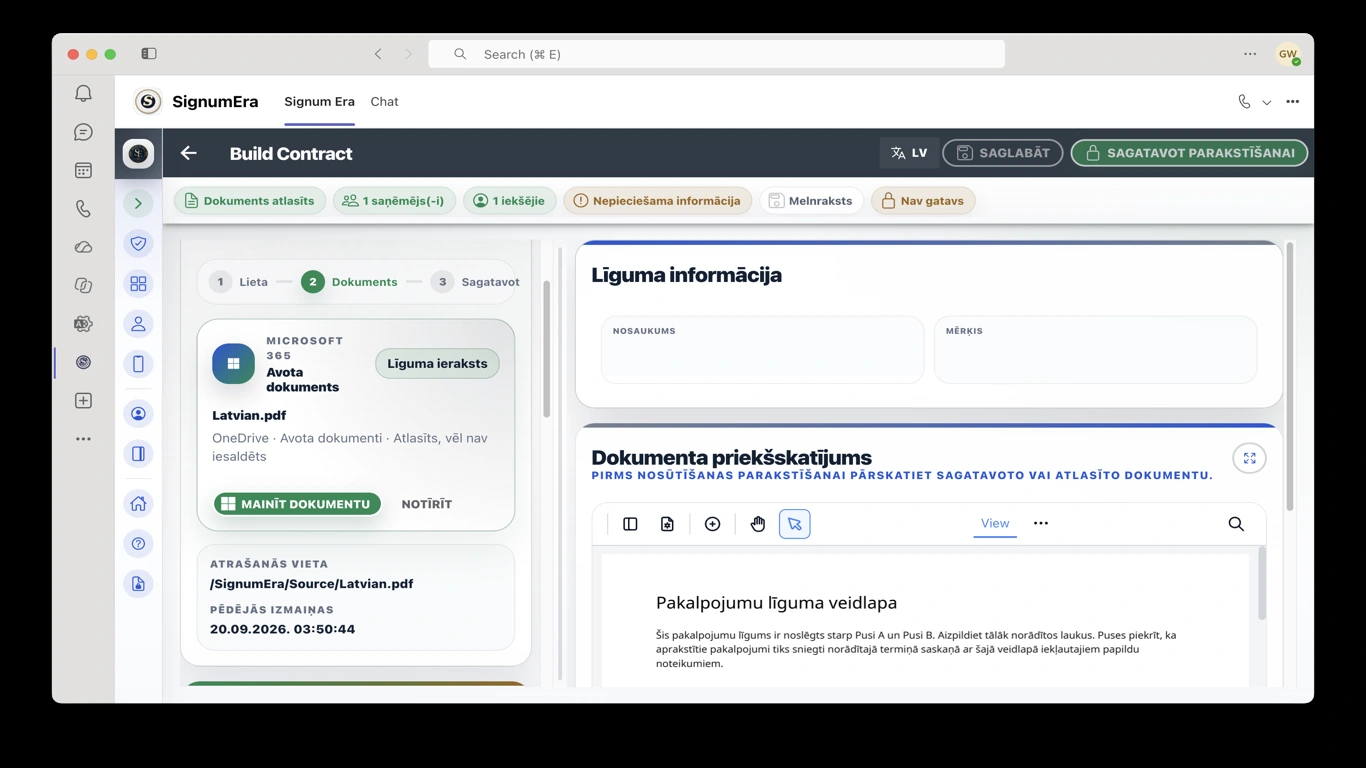Open the Calls phone icon in the left rail
Image resolution: width=1366 pixels, height=768 pixels.
(x=83, y=209)
